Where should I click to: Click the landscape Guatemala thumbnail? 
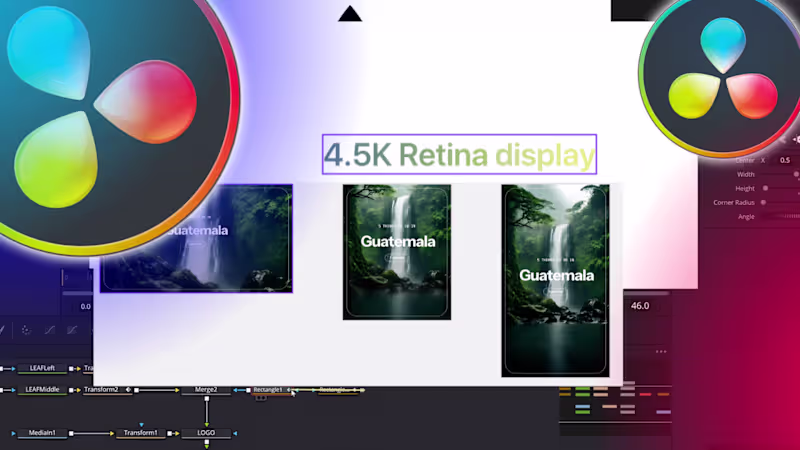196,238
